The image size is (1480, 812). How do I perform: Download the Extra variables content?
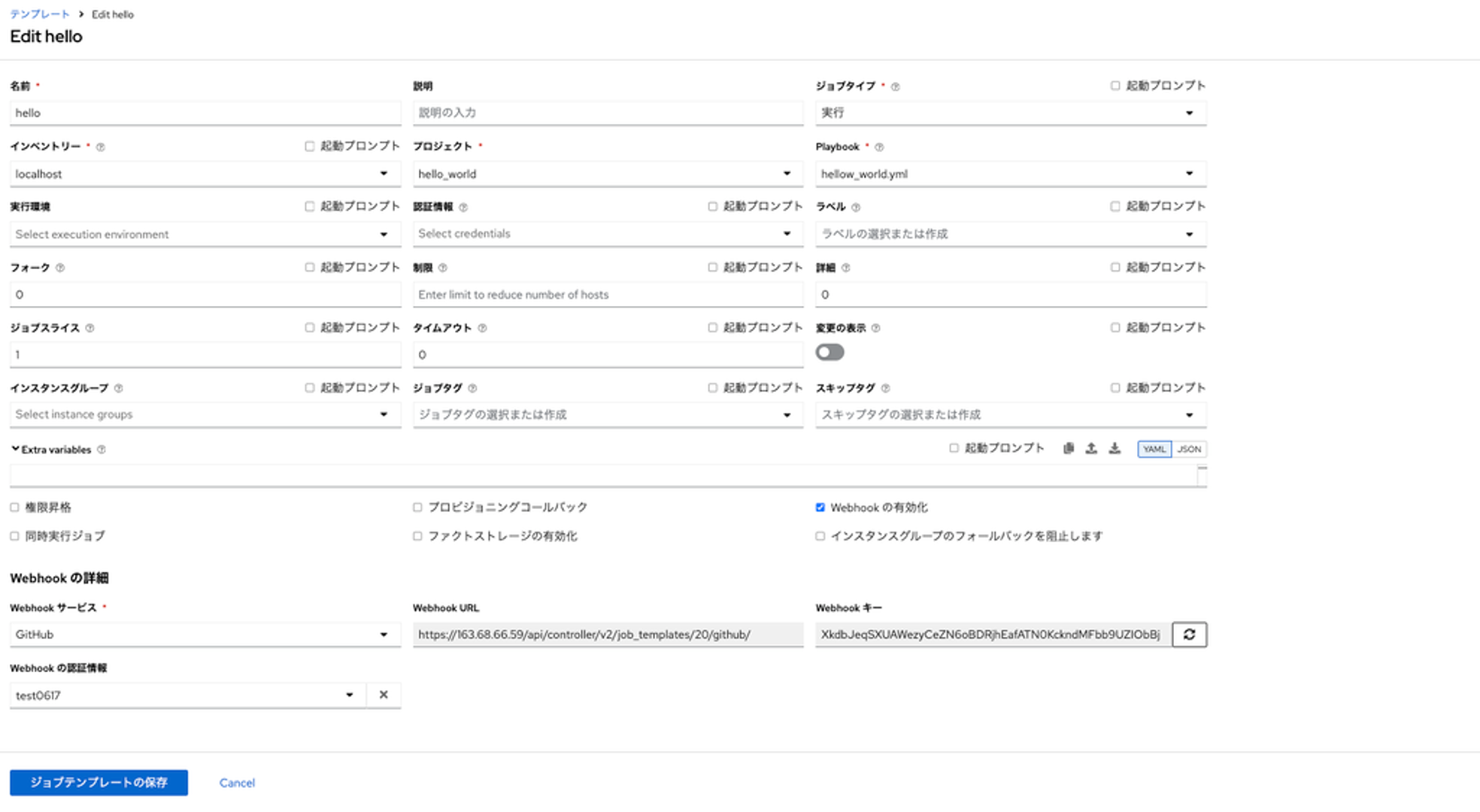pyautogui.click(x=1115, y=449)
